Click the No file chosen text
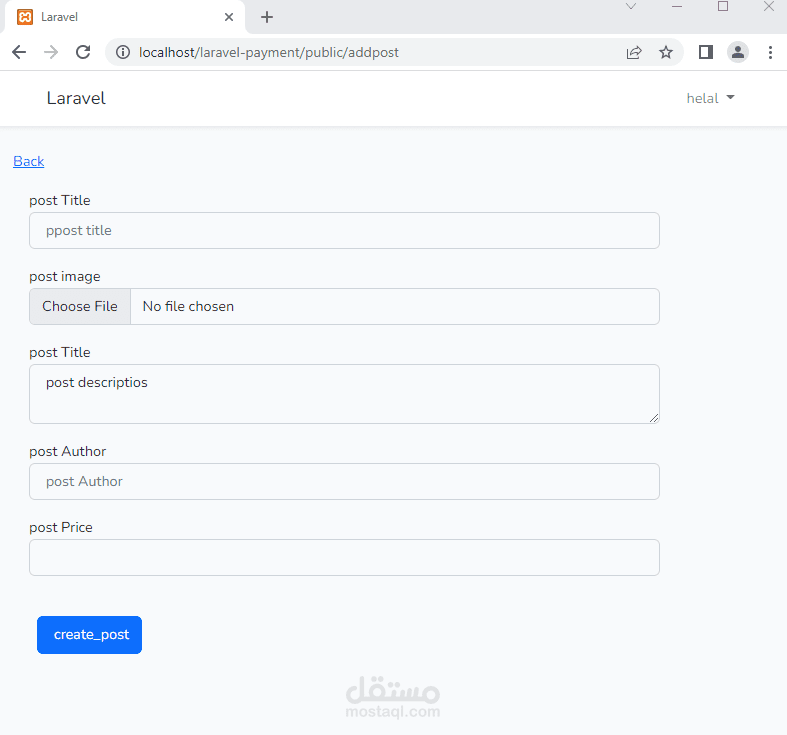 point(188,306)
